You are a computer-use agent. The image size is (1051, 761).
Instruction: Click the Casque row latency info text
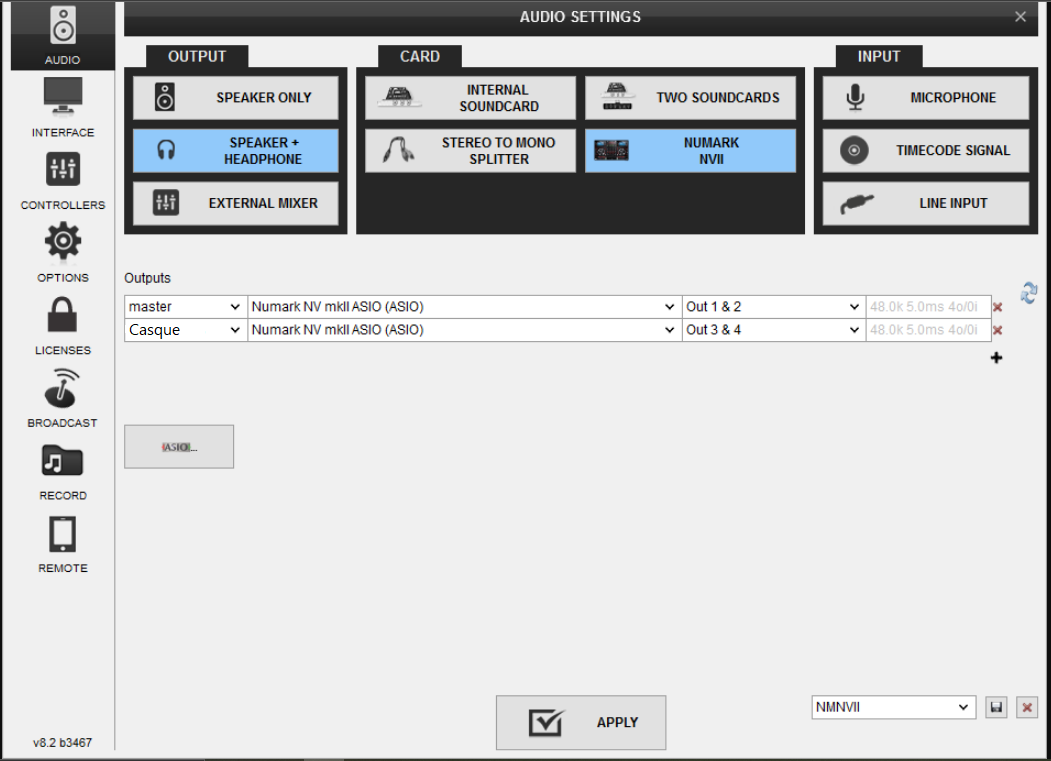pyautogui.click(x=924, y=330)
